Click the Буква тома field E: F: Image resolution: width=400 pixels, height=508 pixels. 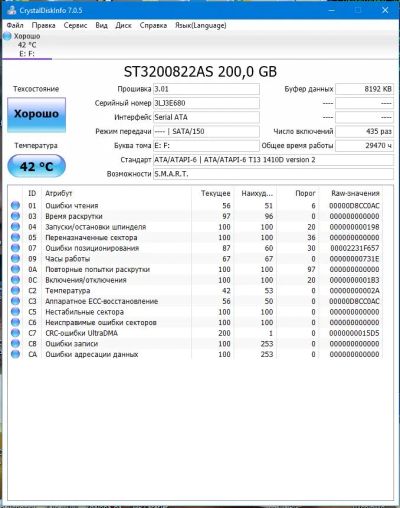point(206,146)
